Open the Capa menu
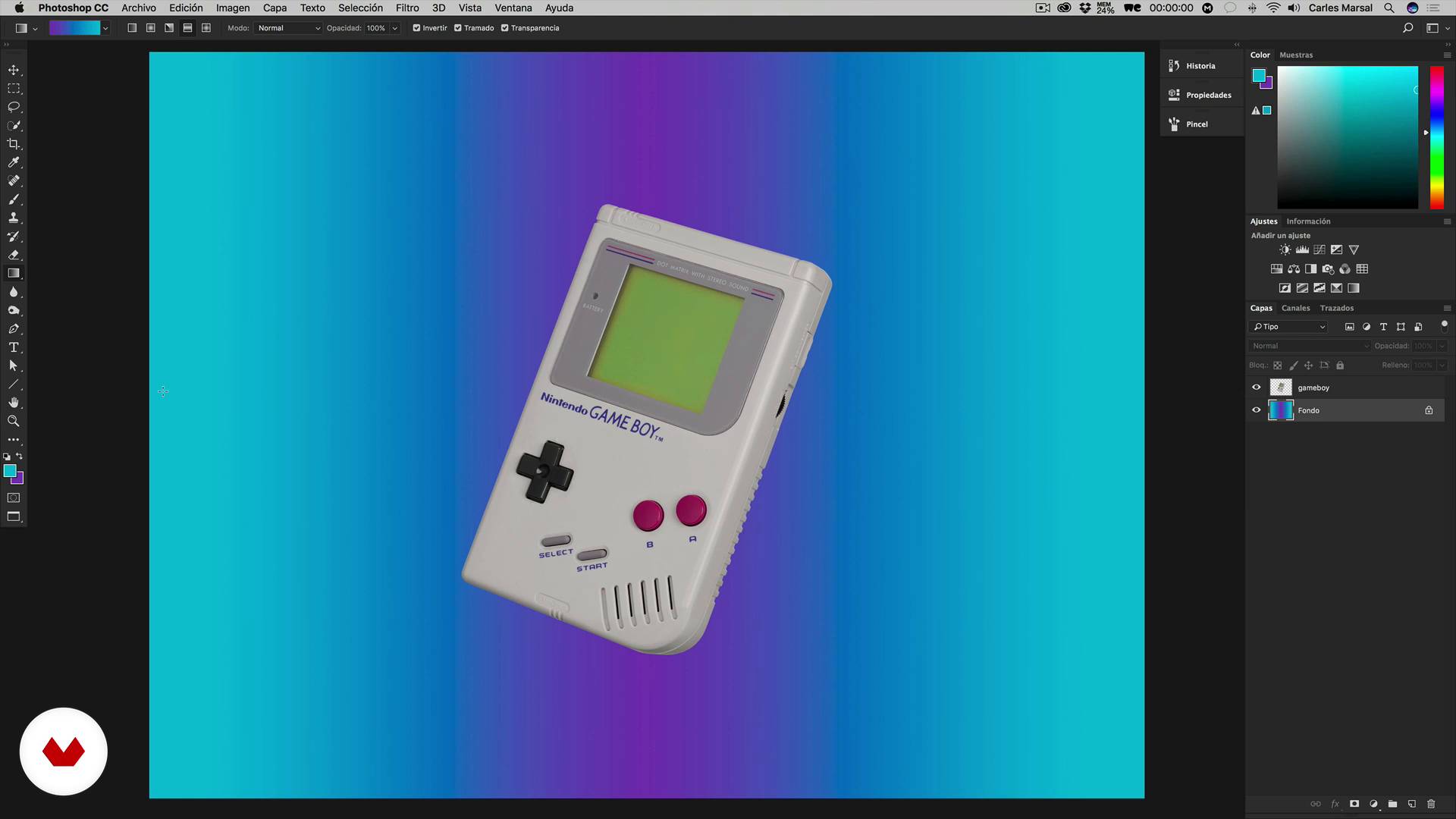 [275, 8]
